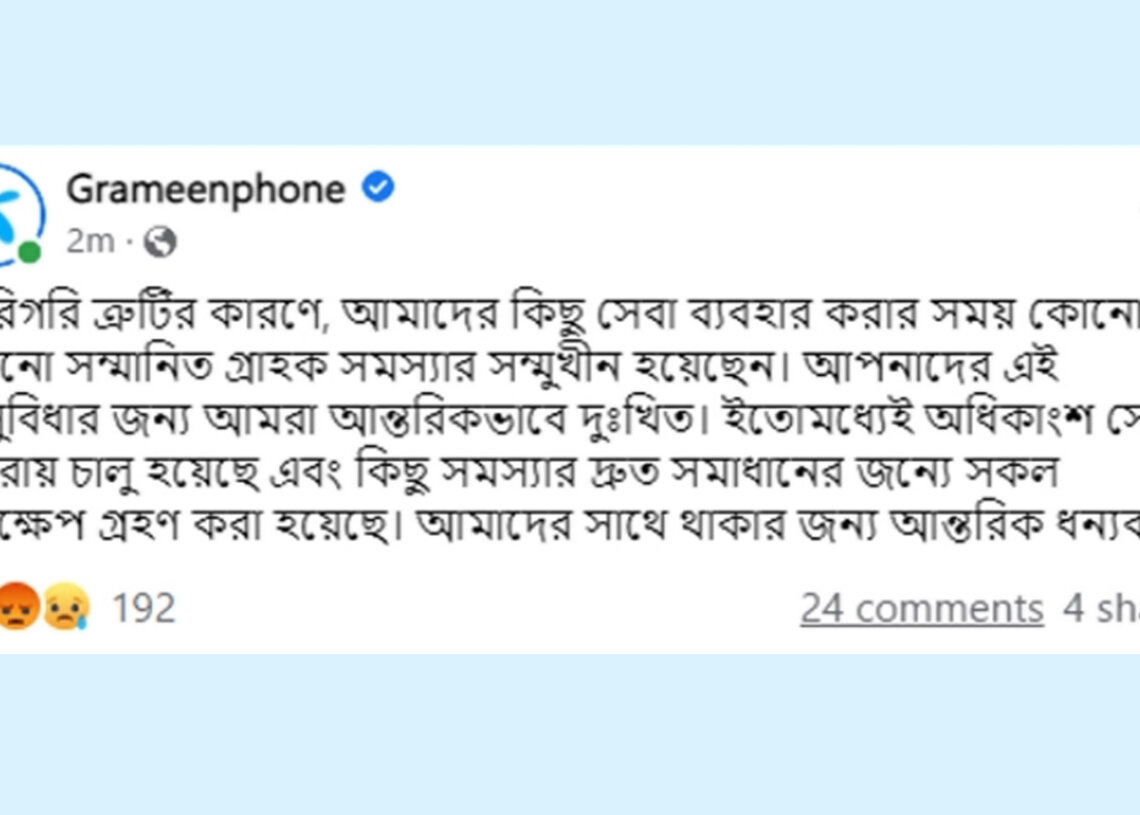The image size is (1140, 815).
Task: Click the "2m" post timestamp
Action: [90, 241]
